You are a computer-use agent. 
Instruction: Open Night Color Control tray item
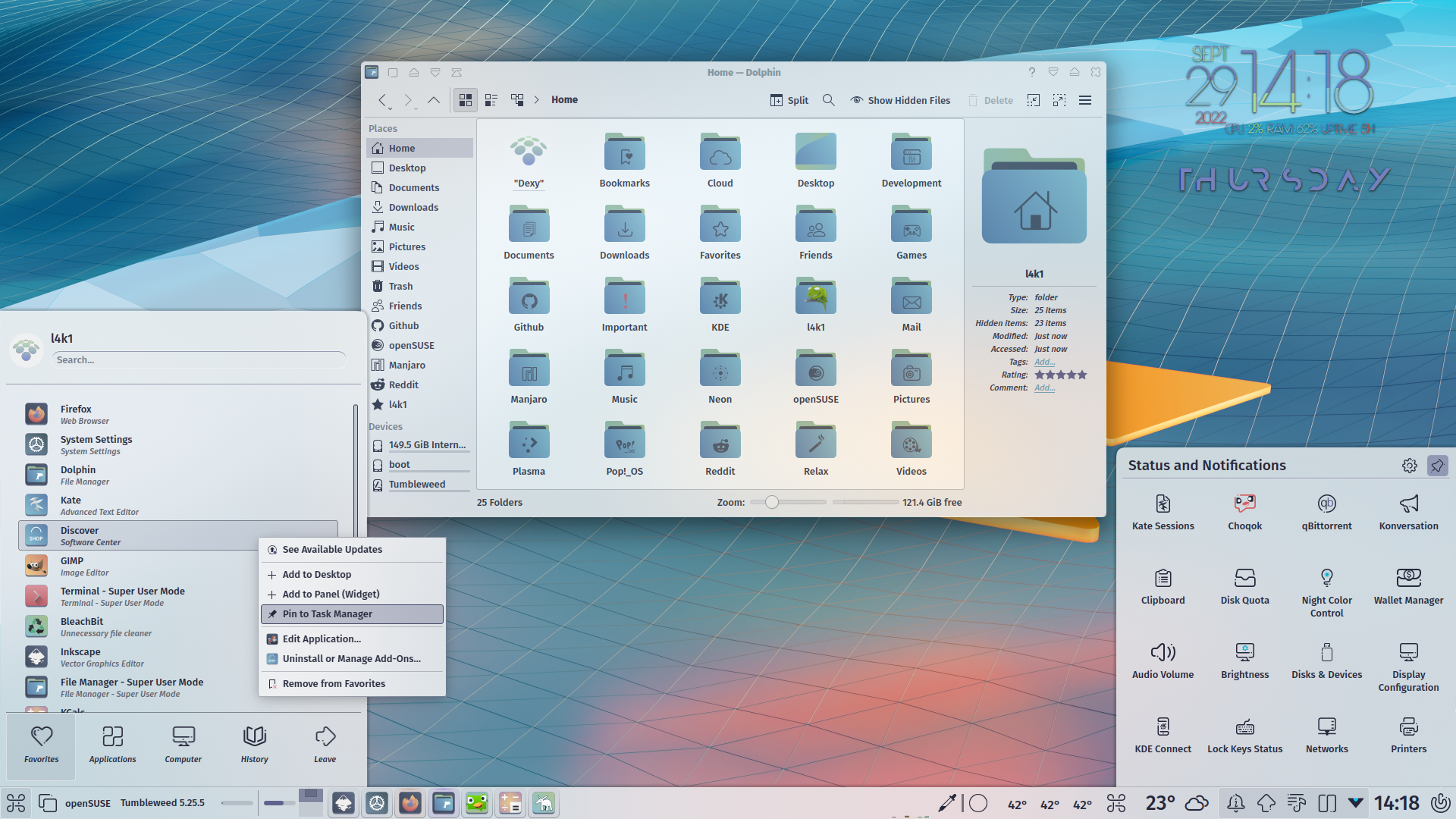(x=1326, y=592)
